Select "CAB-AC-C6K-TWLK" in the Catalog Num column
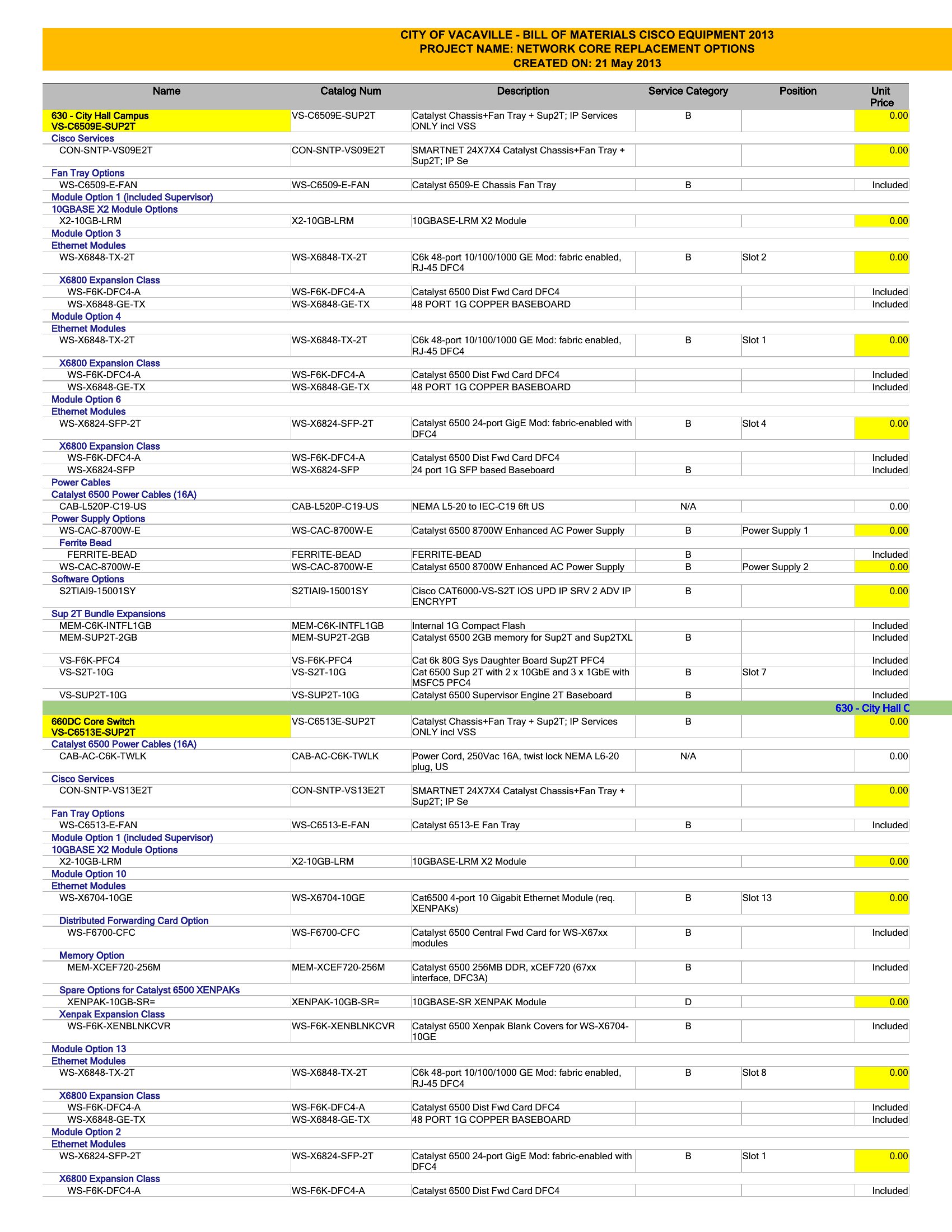Image resolution: width=952 pixels, height=1232 pixels. coord(335,756)
